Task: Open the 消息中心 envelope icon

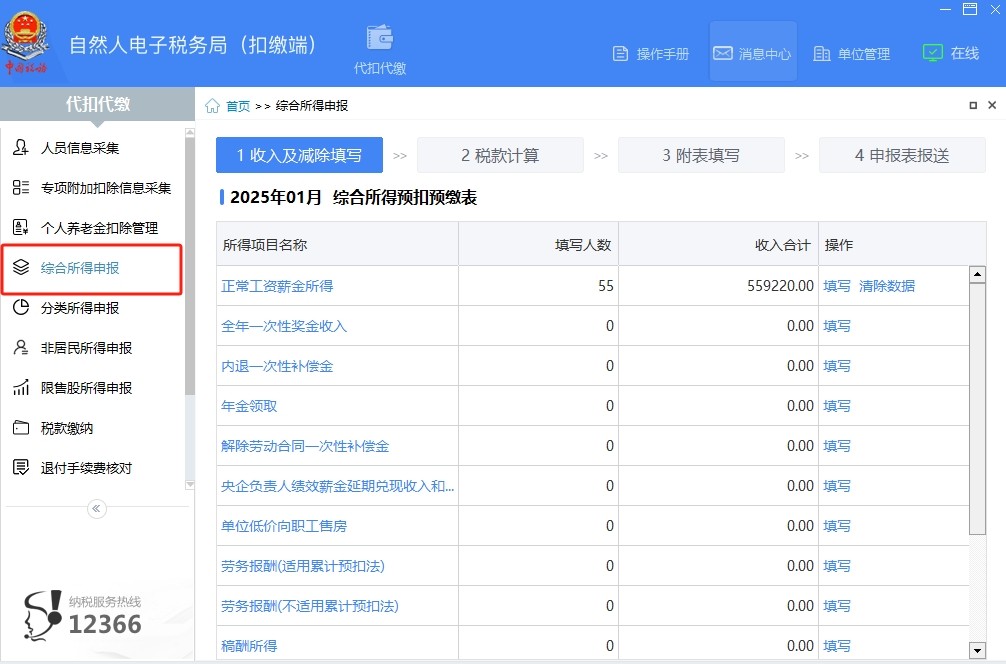Action: (x=722, y=53)
